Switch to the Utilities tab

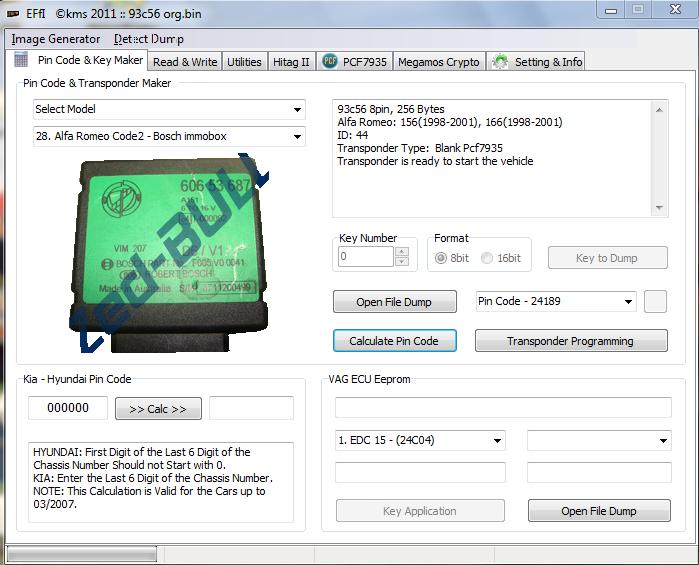pyautogui.click(x=244, y=62)
